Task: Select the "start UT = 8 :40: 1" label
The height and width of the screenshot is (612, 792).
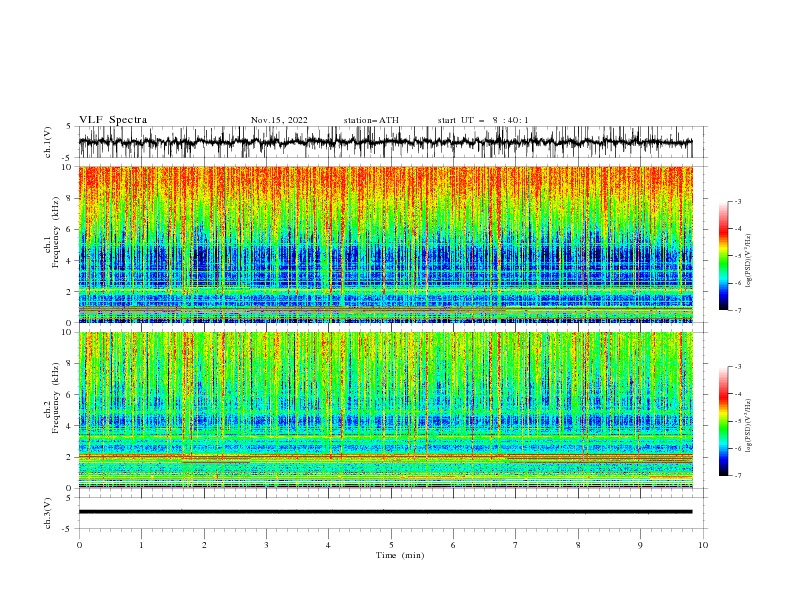Action: pyautogui.click(x=483, y=120)
